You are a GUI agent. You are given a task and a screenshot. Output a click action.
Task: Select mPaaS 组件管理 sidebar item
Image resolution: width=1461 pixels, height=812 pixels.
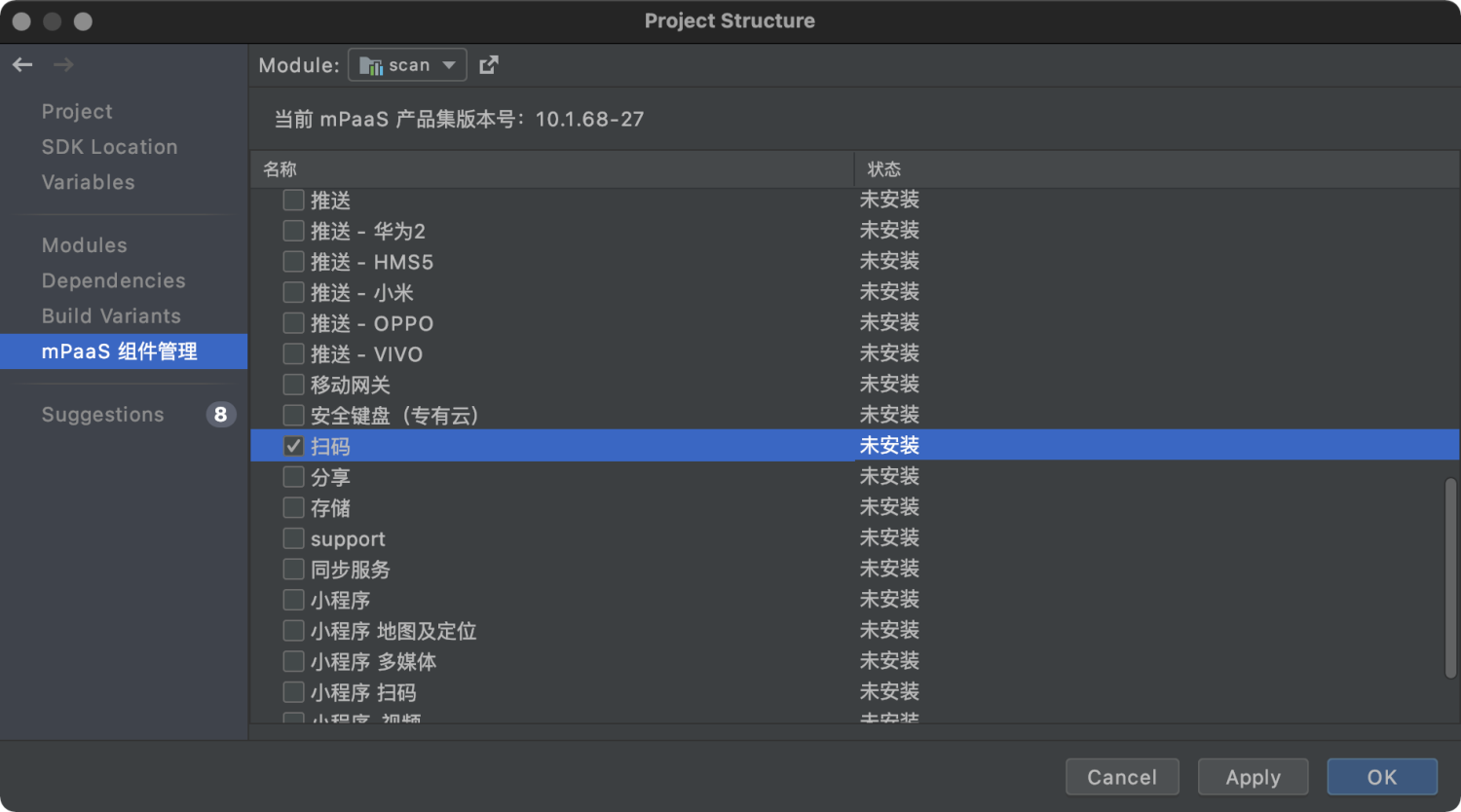pyautogui.click(x=124, y=351)
